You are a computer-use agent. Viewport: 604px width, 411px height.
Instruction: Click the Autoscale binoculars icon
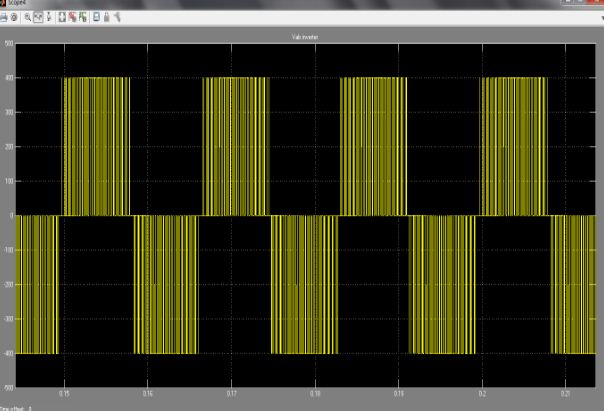[x=62, y=17]
